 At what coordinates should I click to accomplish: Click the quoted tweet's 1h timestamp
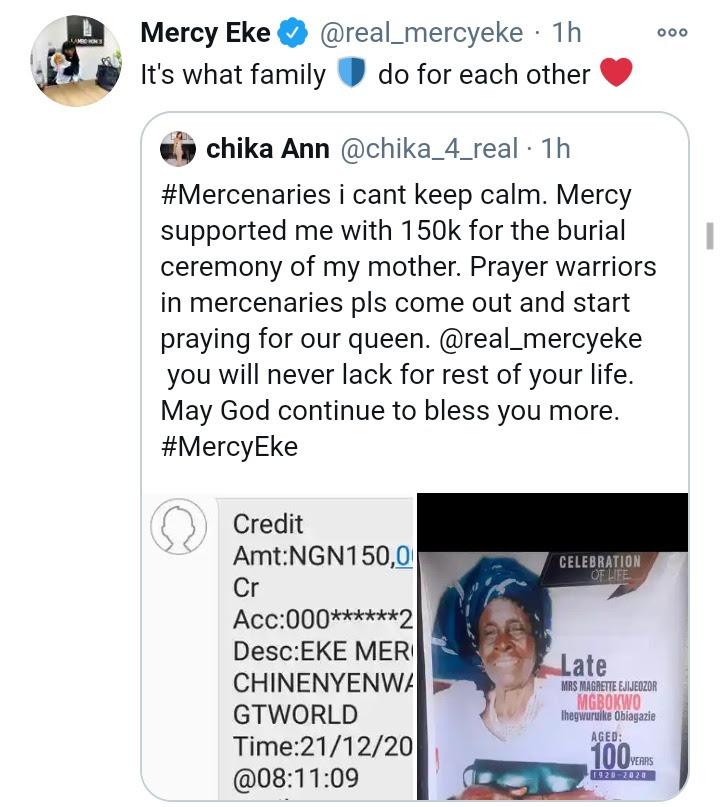coord(555,149)
